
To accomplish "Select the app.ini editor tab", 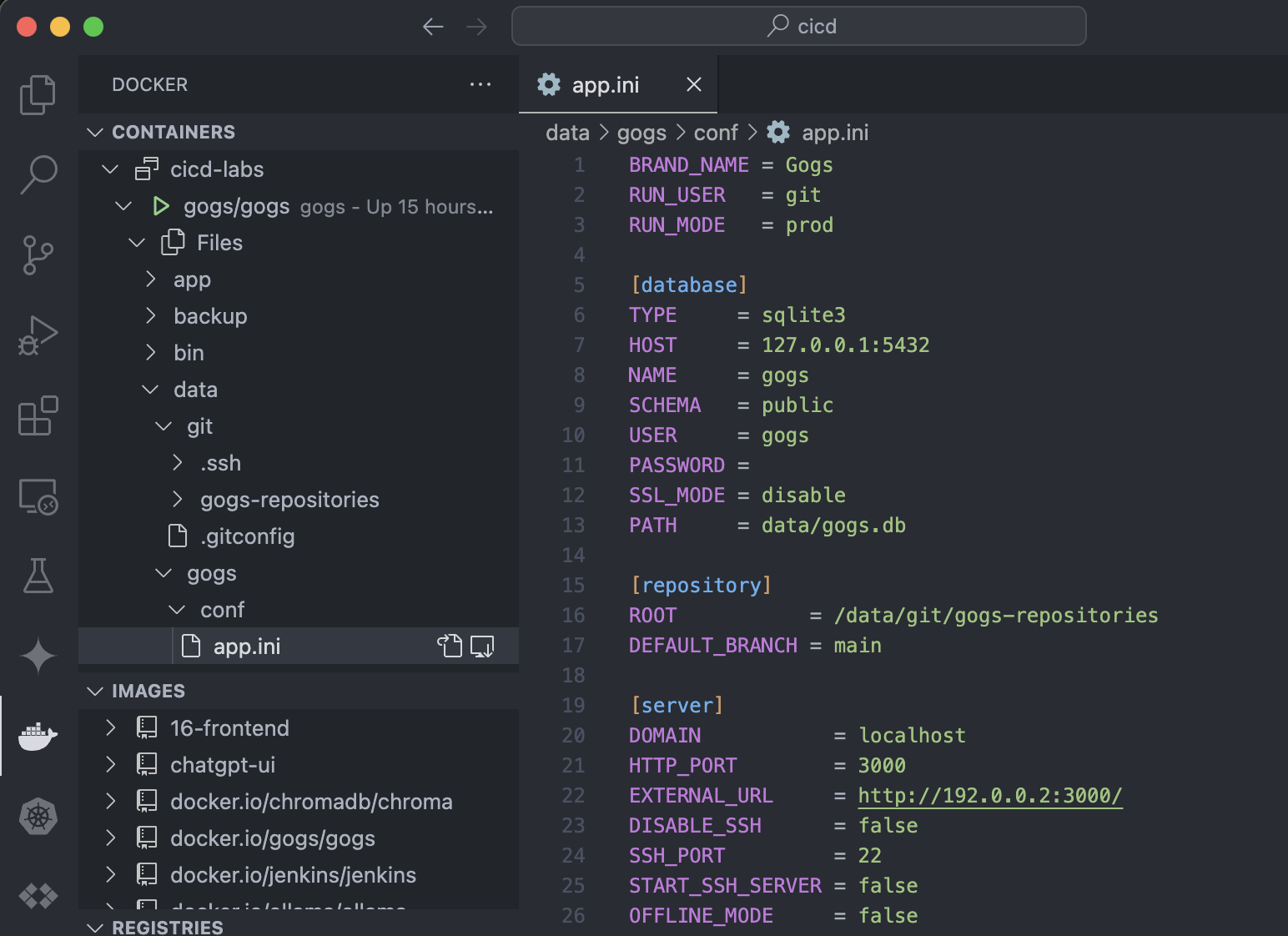I will coord(618,84).
